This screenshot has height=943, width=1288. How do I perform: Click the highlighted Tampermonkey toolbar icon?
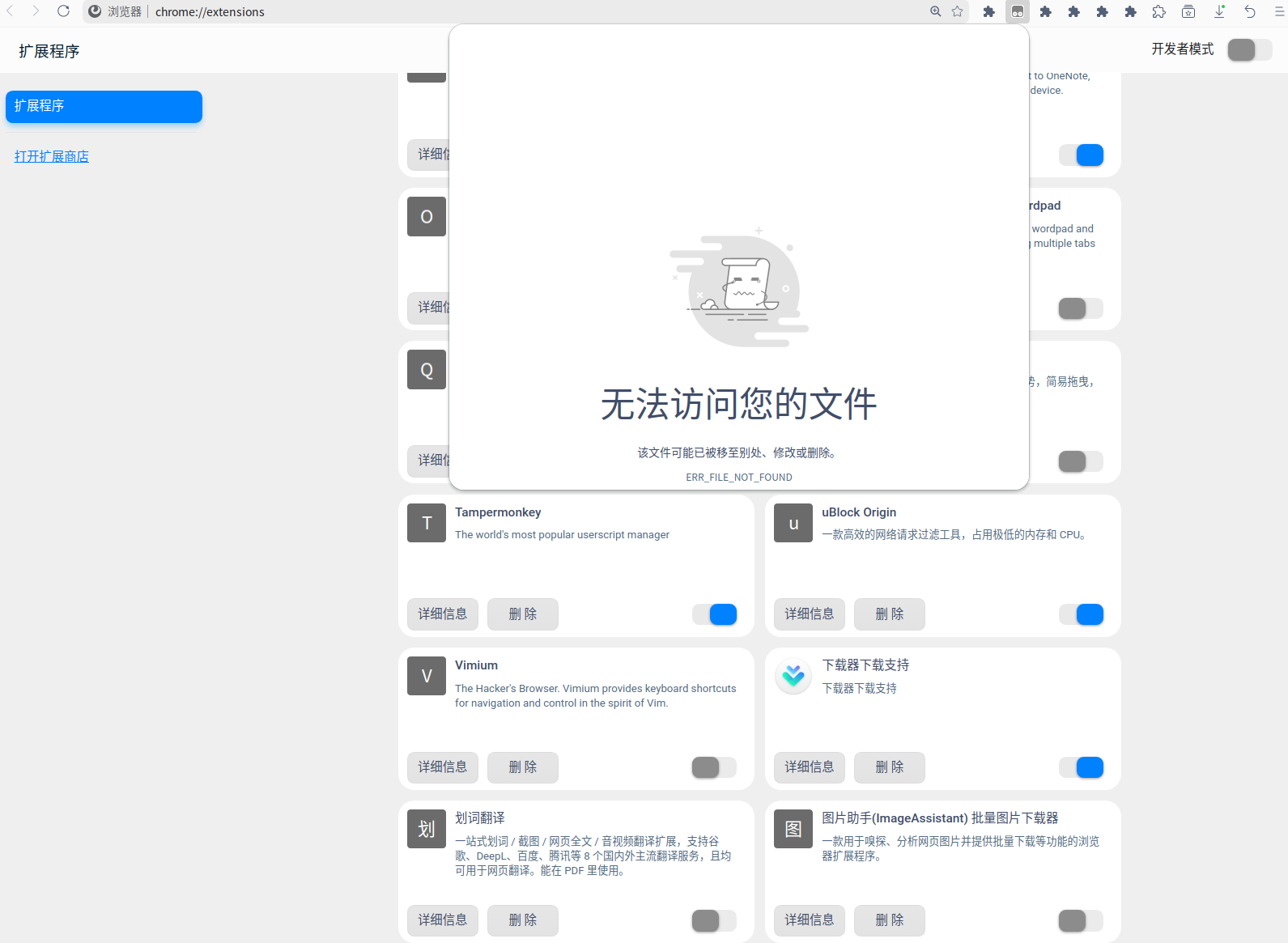pos(1018,11)
